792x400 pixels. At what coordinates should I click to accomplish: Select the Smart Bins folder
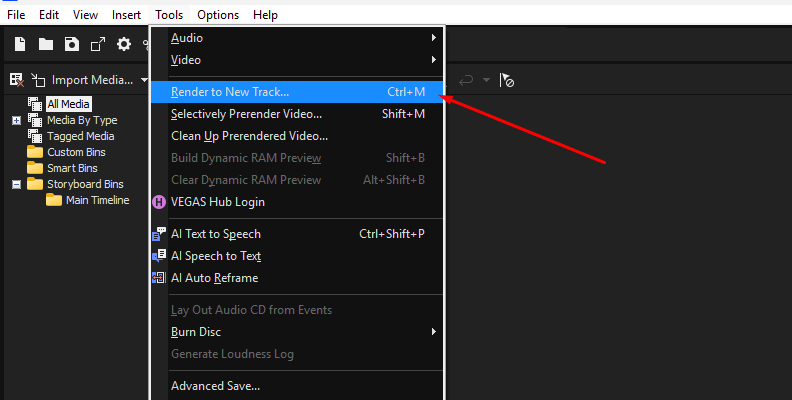click(x=72, y=168)
